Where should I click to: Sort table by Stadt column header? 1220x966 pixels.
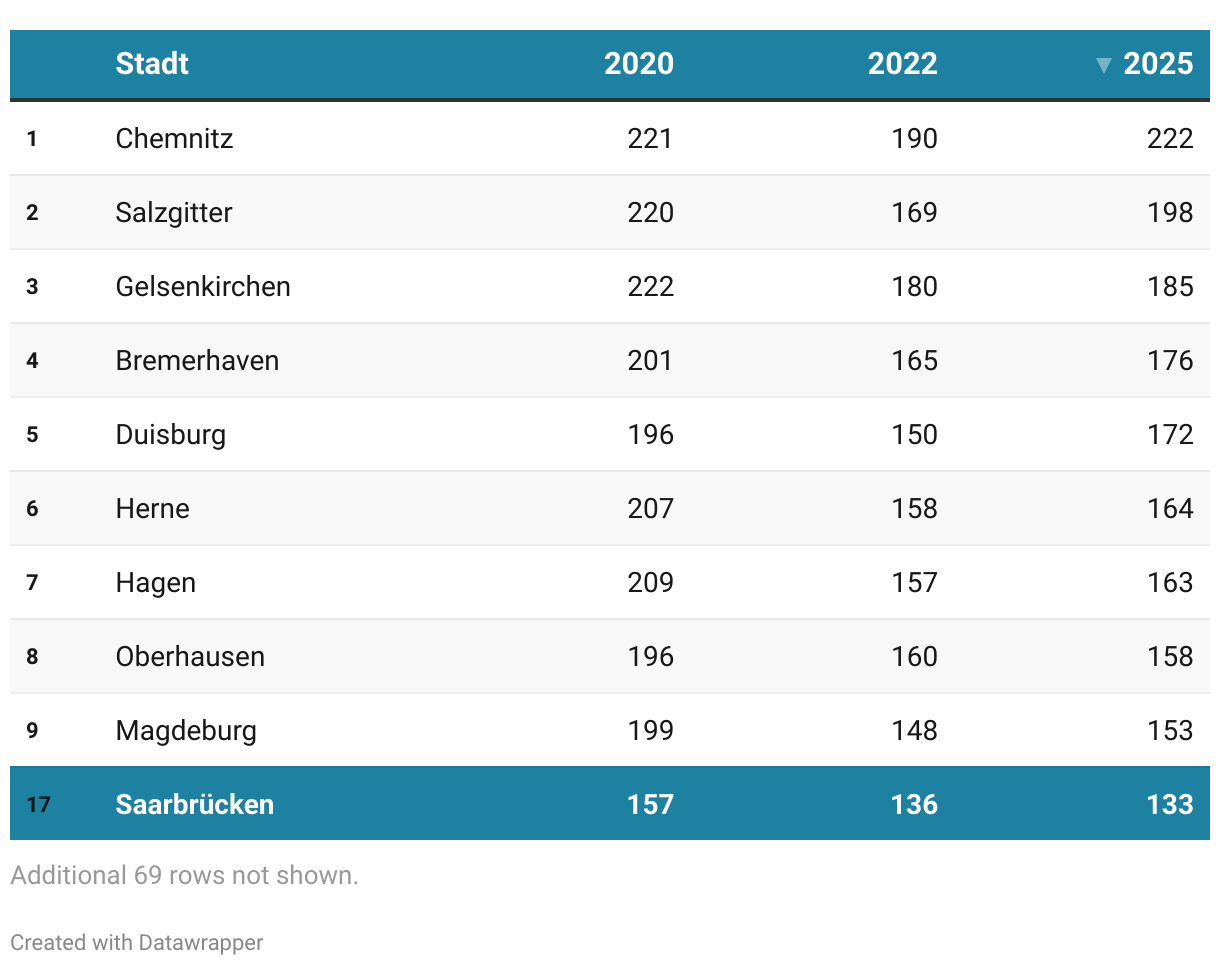tap(152, 64)
